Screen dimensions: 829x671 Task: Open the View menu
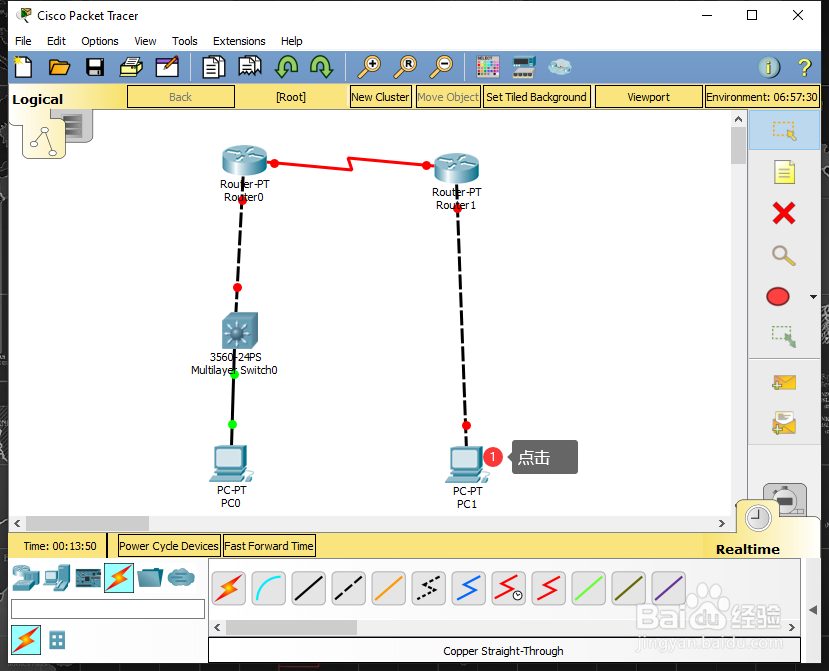pyautogui.click(x=145, y=41)
